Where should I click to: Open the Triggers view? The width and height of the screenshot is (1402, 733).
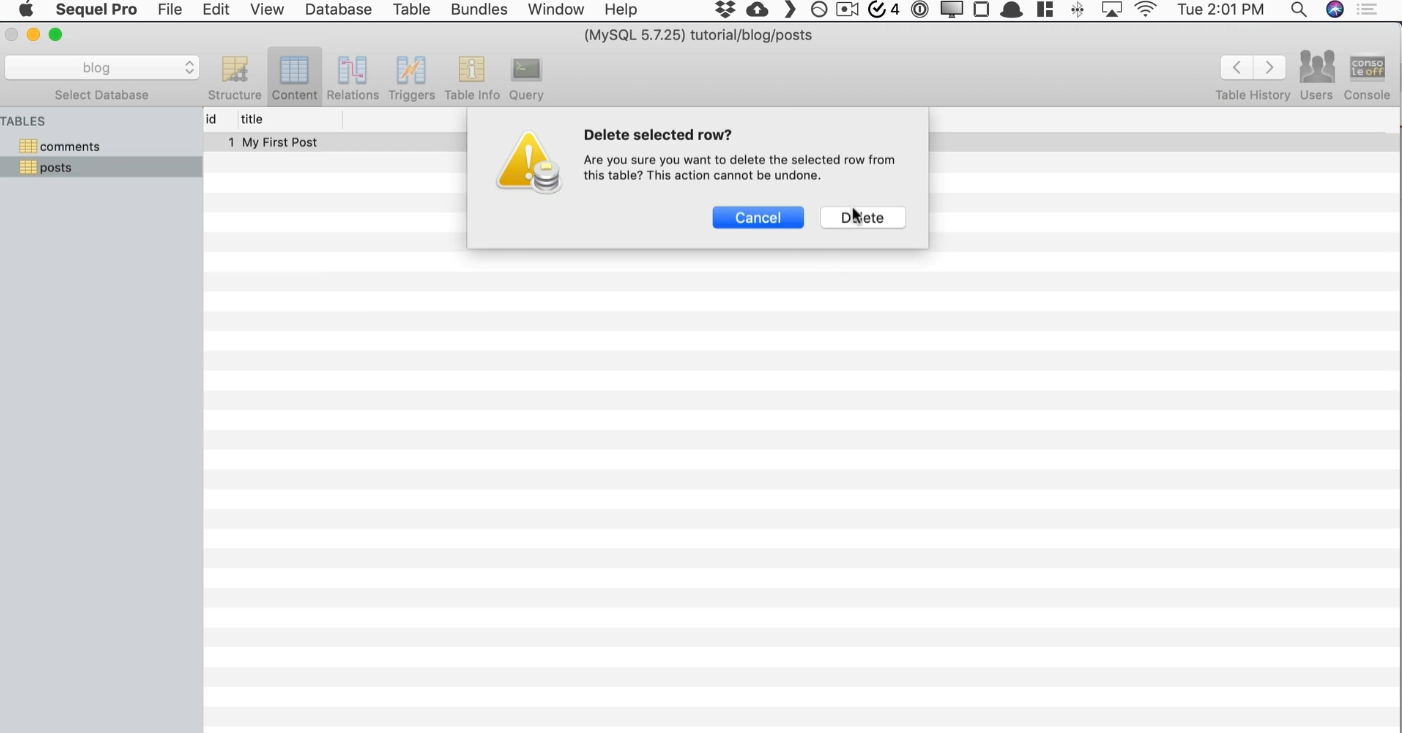pos(411,78)
